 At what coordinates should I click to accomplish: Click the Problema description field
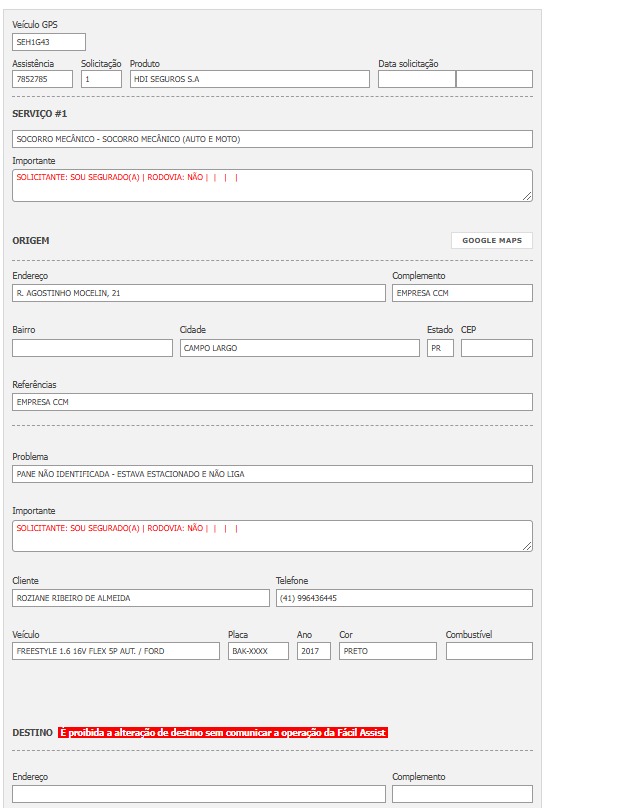[272, 474]
